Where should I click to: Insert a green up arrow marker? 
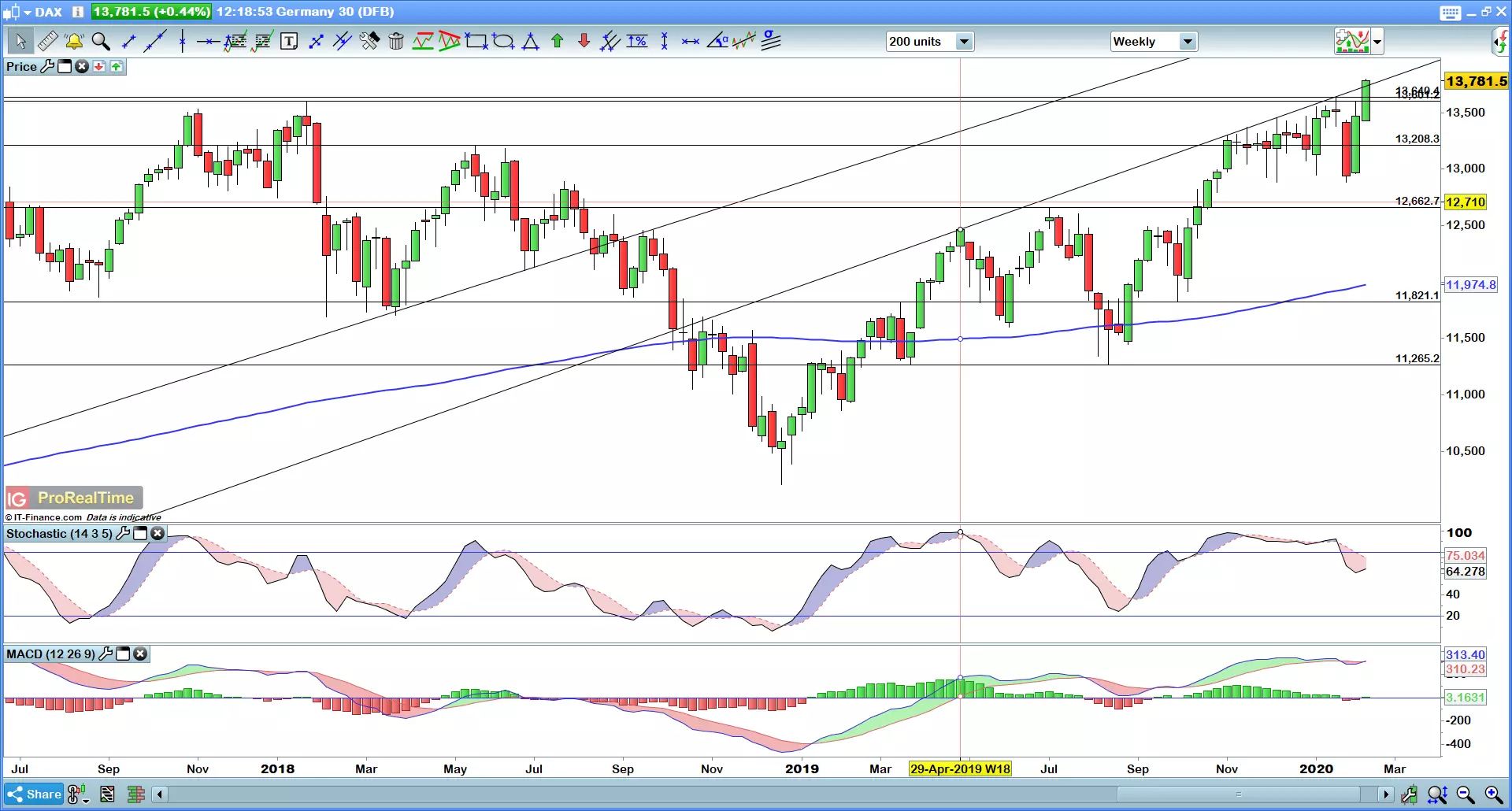point(558,41)
